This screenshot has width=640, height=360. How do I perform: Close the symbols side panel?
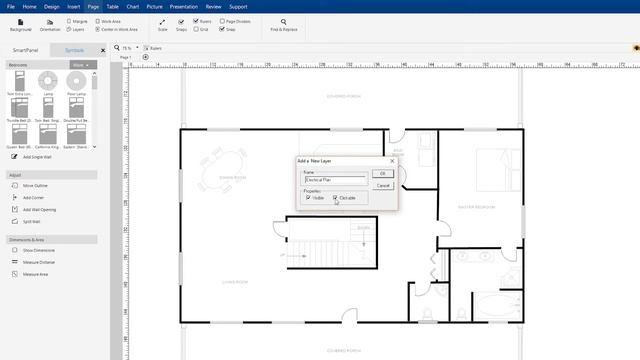point(103,50)
